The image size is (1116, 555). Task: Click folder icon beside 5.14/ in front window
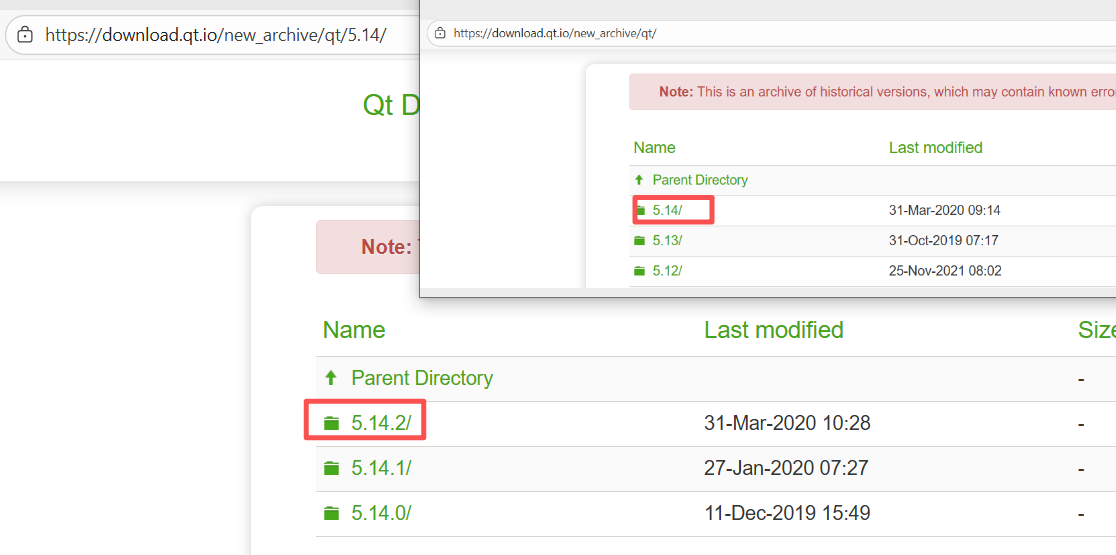point(639,211)
